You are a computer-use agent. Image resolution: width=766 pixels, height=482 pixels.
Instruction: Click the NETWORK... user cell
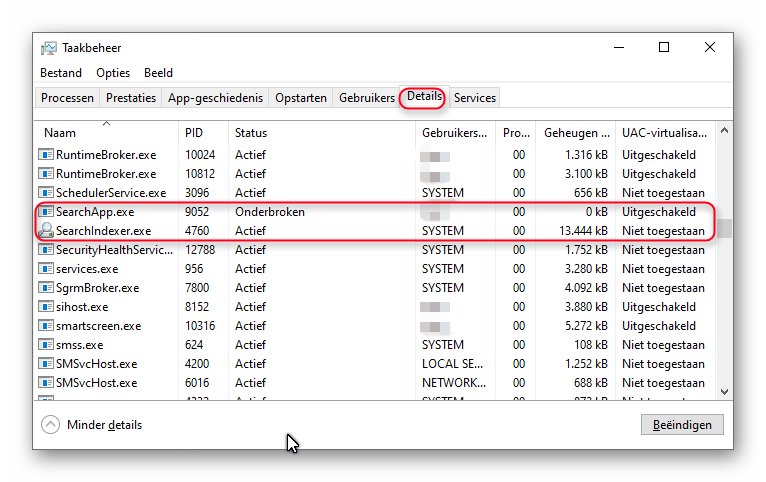pyautogui.click(x=454, y=383)
